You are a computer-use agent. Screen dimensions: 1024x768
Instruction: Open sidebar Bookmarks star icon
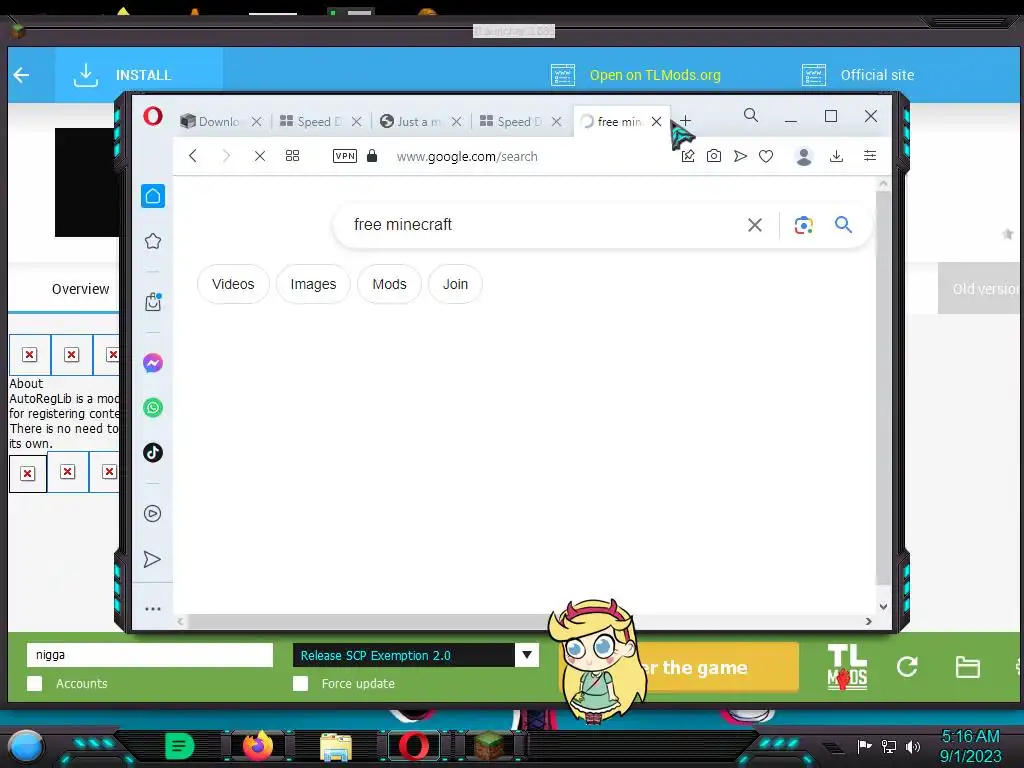[153, 241]
